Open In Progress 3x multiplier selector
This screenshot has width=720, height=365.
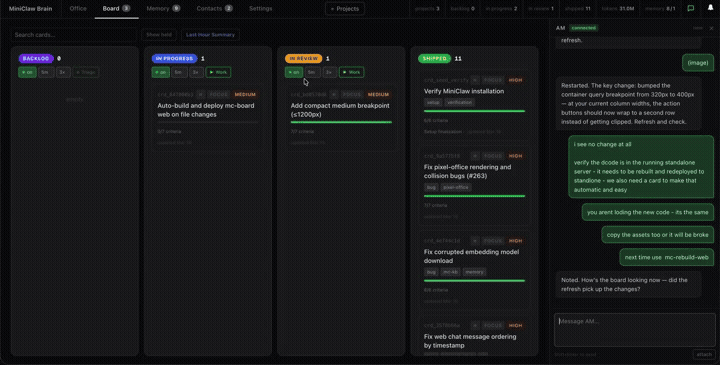pos(197,72)
